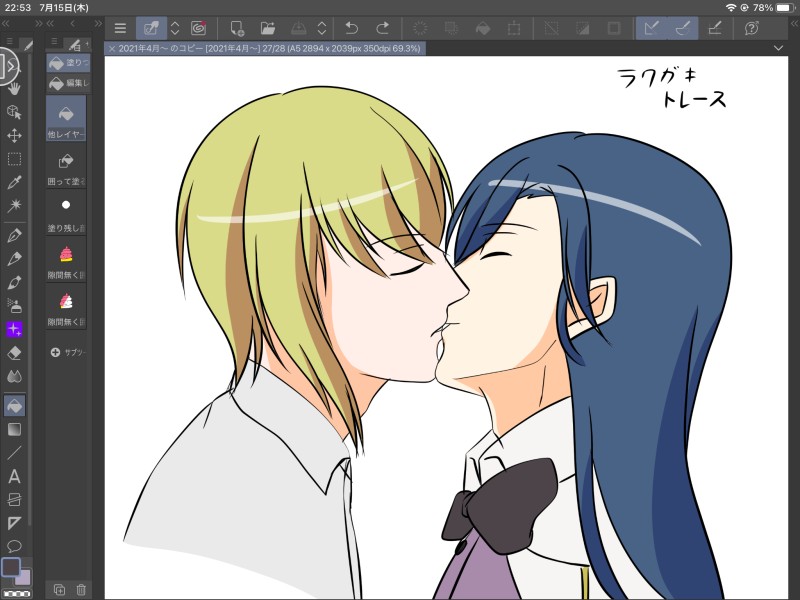Screen dimensions: 800x600
Task: Select the Move Layer tool
Action: [x=14, y=135]
